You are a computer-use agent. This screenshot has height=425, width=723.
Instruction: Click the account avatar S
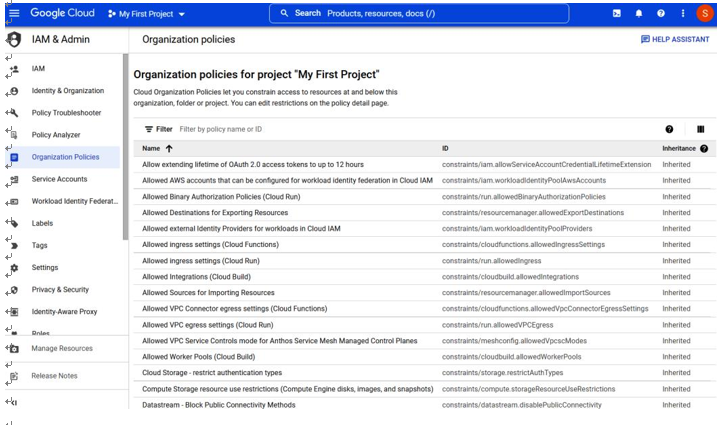705,13
